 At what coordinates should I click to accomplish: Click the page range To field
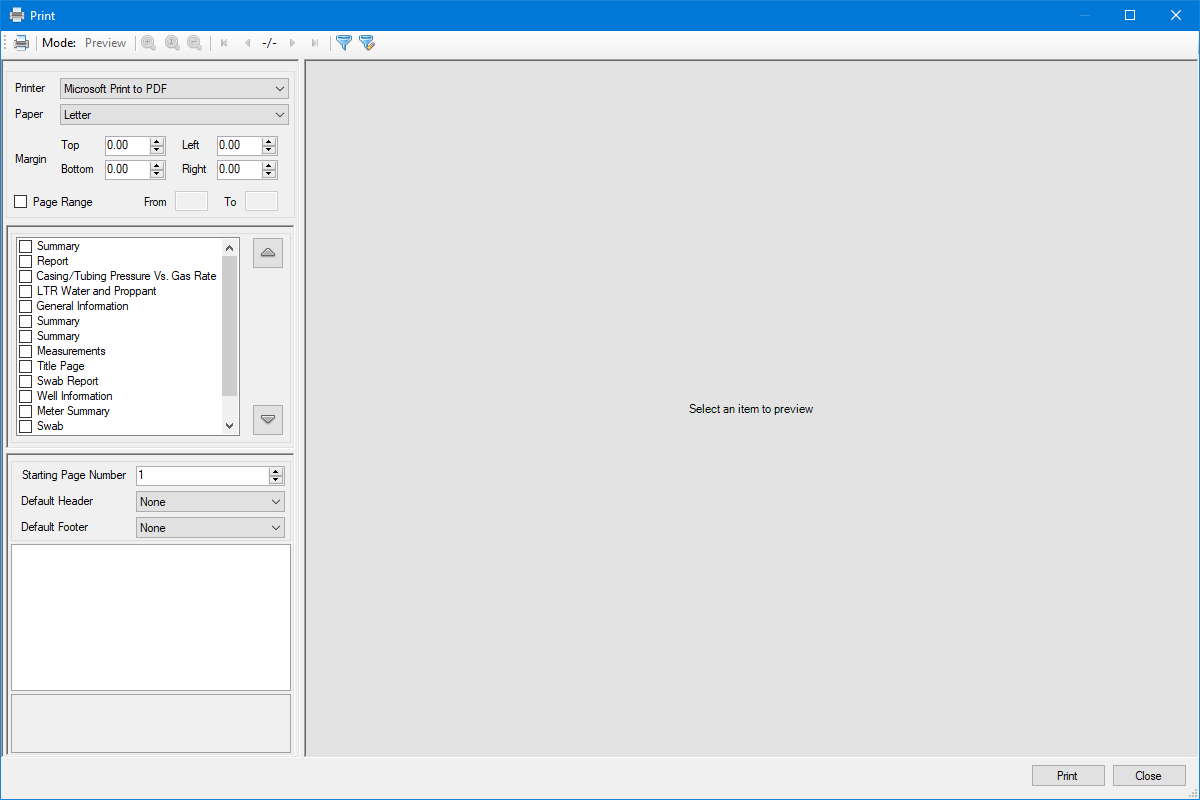click(x=261, y=202)
